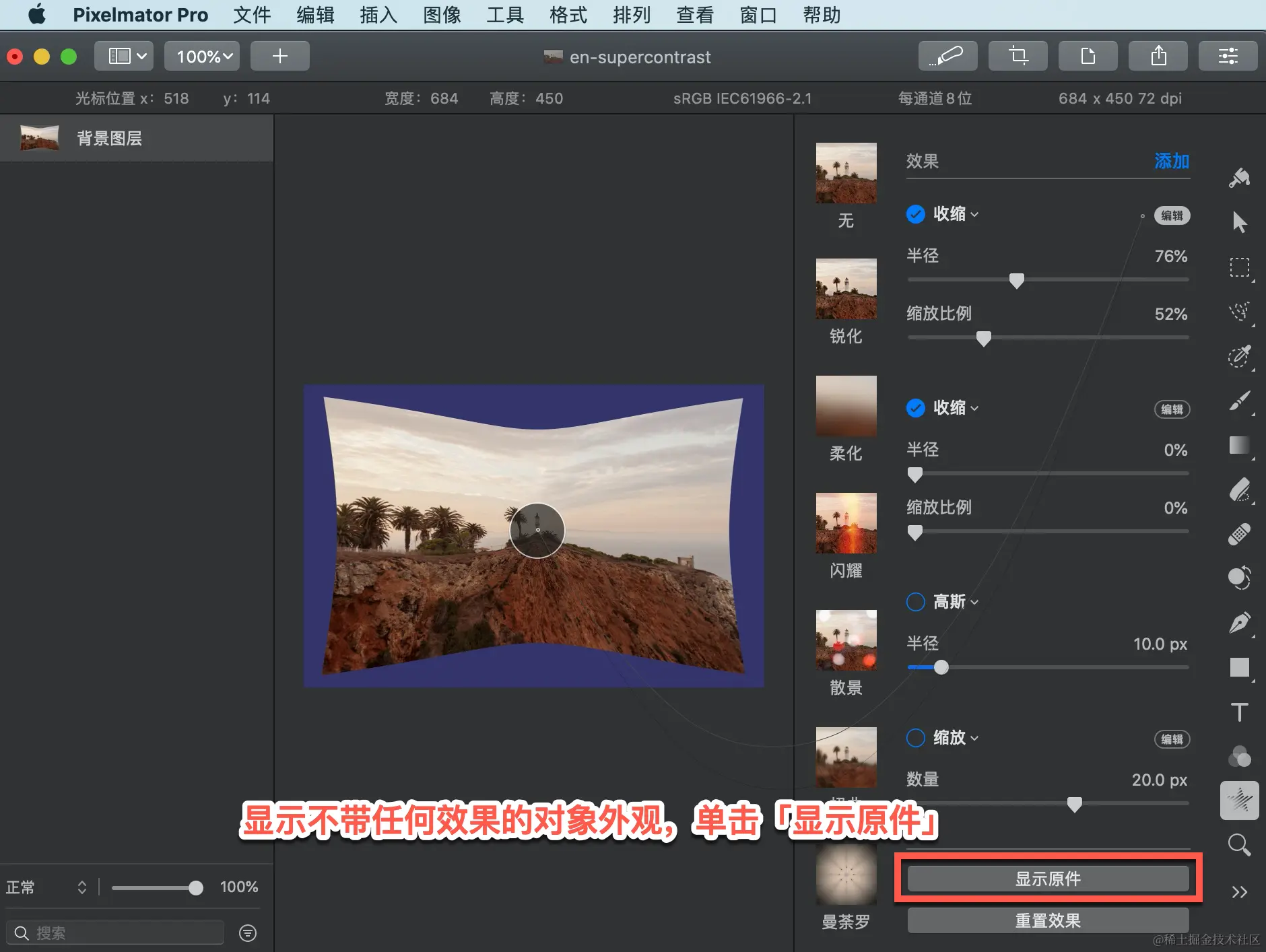Open effect type dropdown of 收缩 with 0% radius
The width and height of the screenshot is (1266, 952).
[956, 408]
